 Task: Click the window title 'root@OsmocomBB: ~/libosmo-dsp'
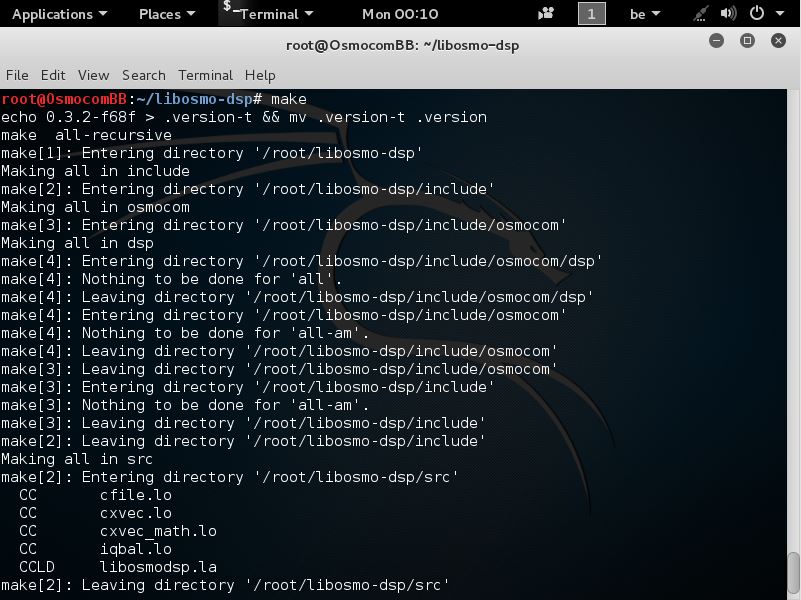pyautogui.click(x=403, y=45)
